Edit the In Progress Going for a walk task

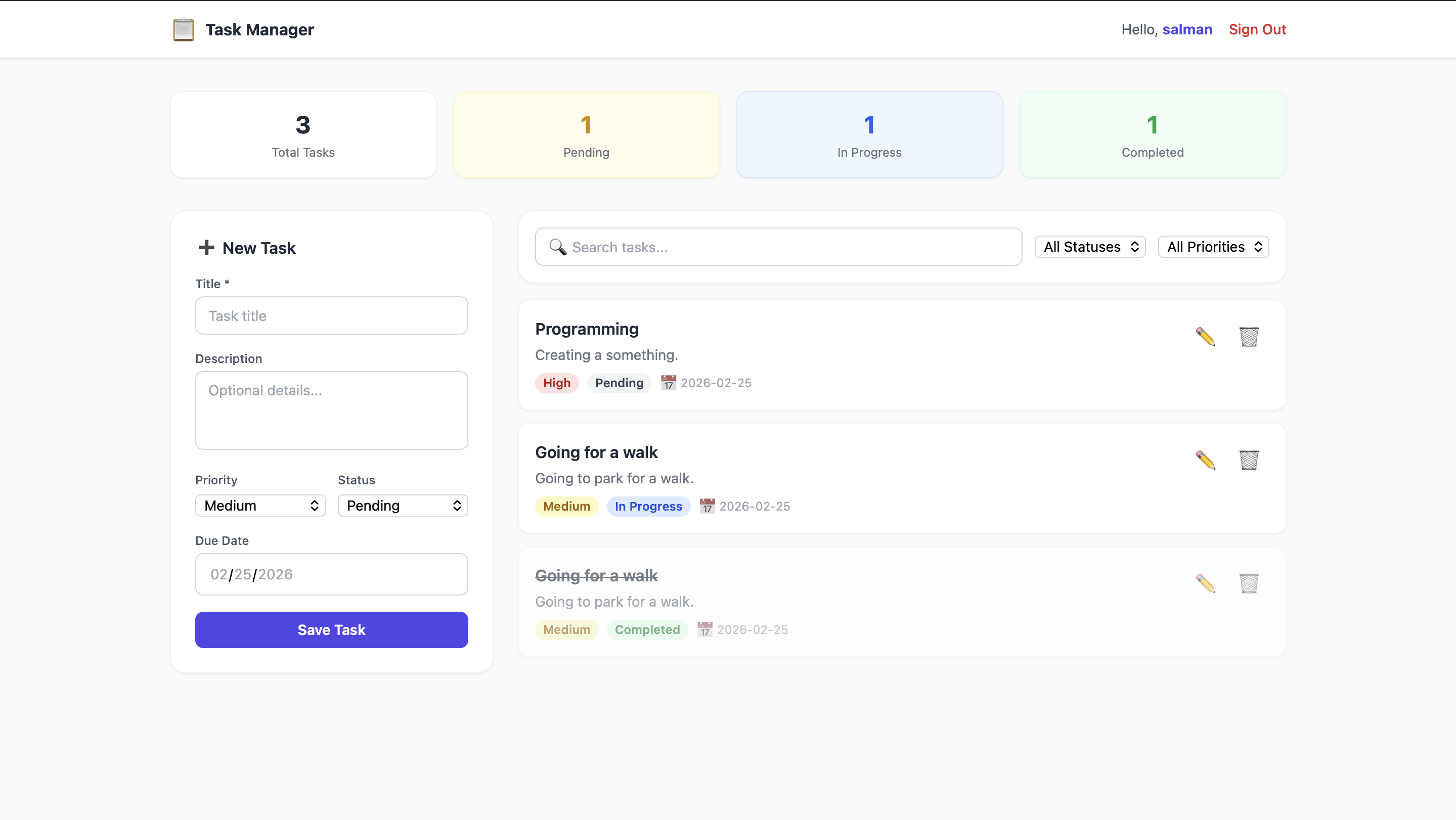tap(1205, 460)
